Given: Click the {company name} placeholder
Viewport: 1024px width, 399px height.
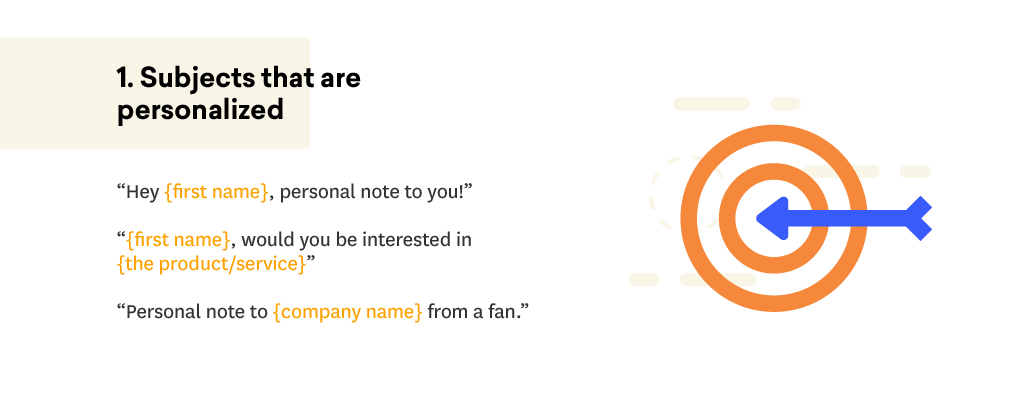Looking at the screenshot, I should [x=347, y=311].
